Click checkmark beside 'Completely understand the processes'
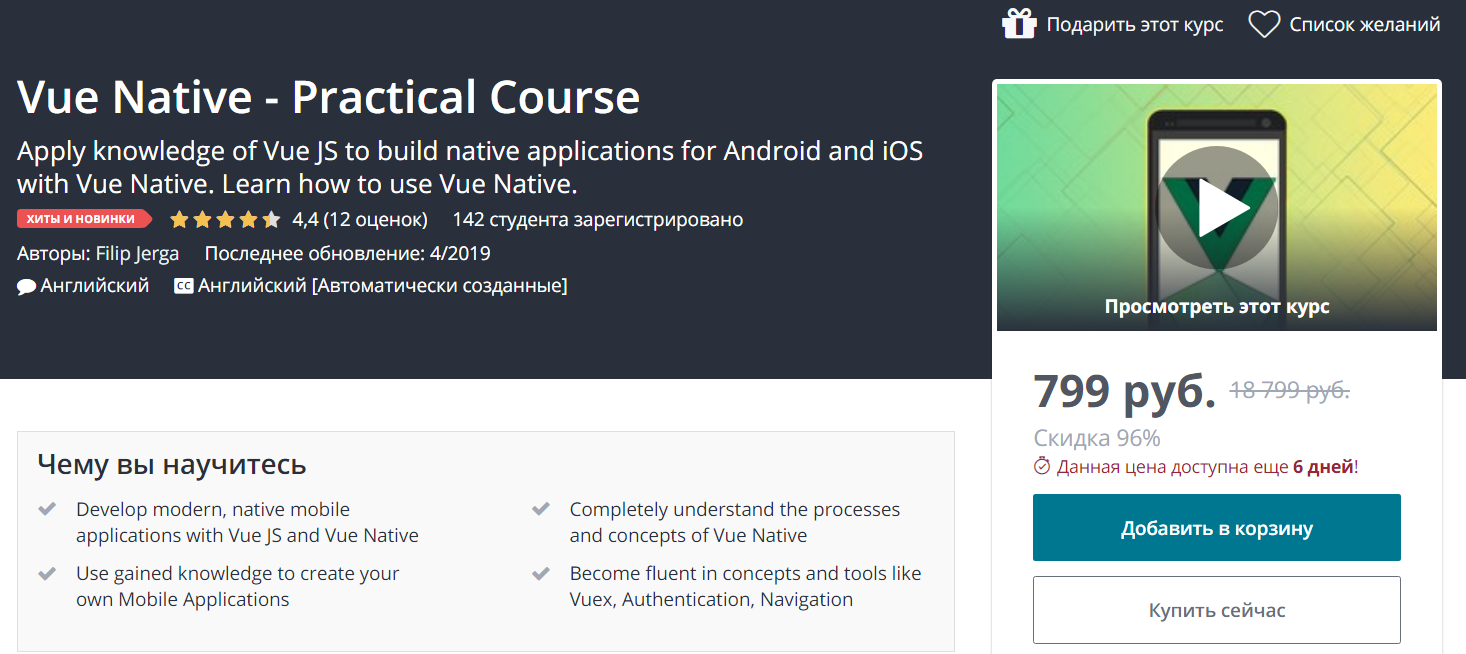Image resolution: width=1466 pixels, height=654 pixels. pyautogui.click(x=541, y=509)
